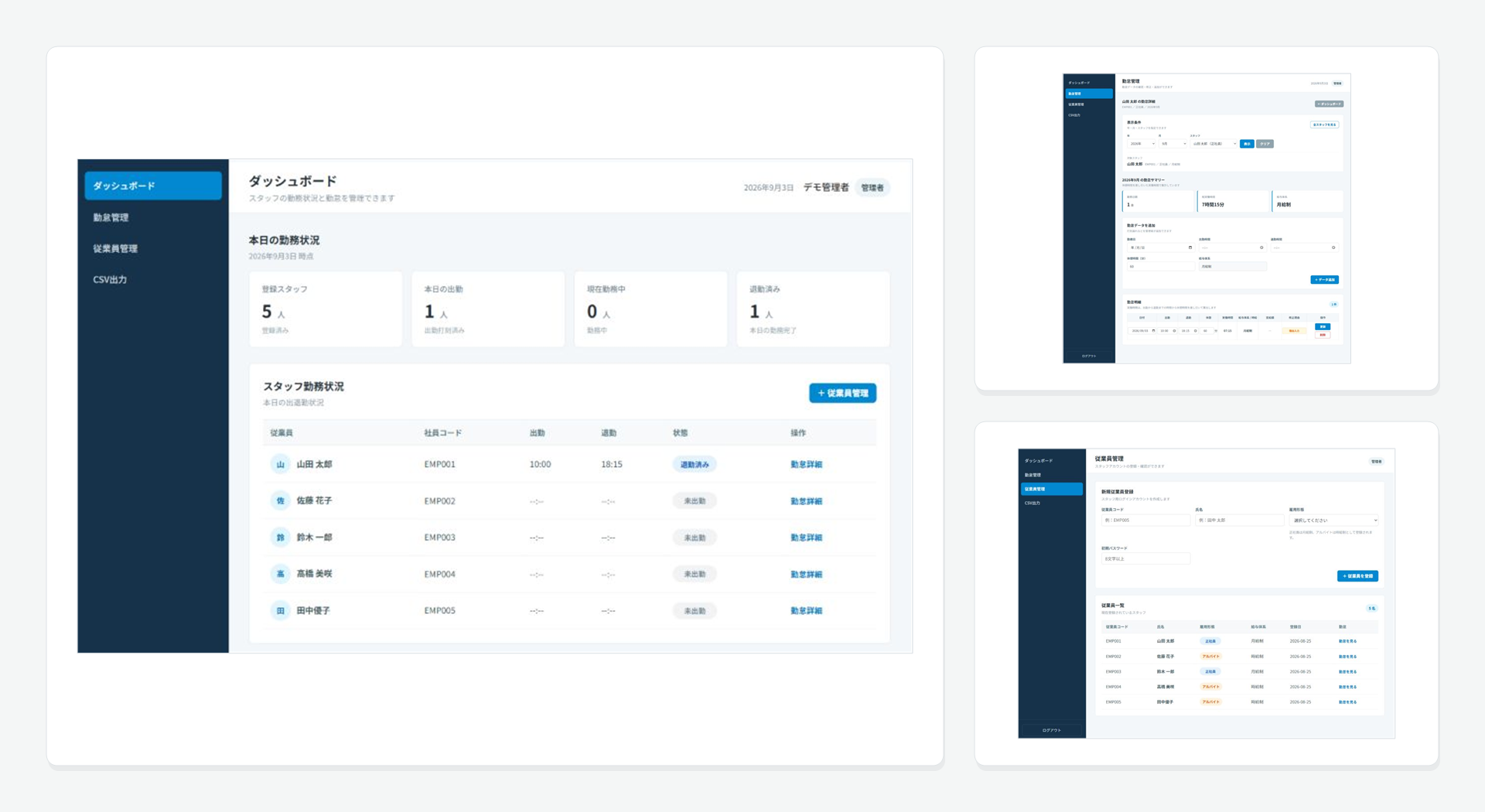The image size is (1485, 812).
Task: Click the + 従業員管理 button on the dashboard
Action: (x=842, y=393)
